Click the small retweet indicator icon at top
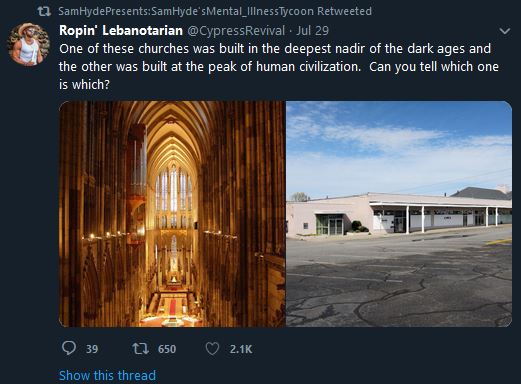 pyautogui.click(x=44, y=12)
